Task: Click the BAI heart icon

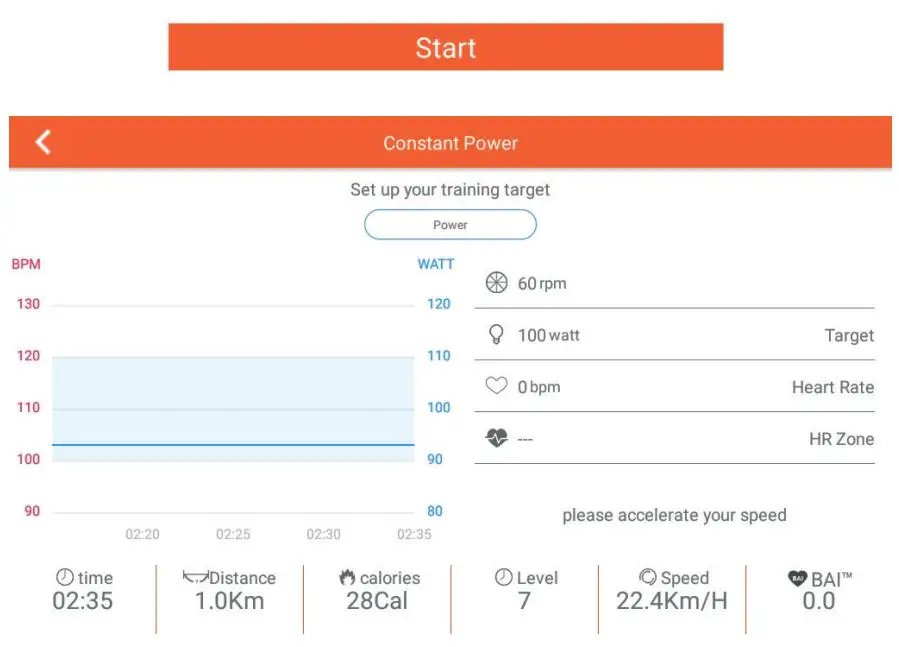Action: 797,578
